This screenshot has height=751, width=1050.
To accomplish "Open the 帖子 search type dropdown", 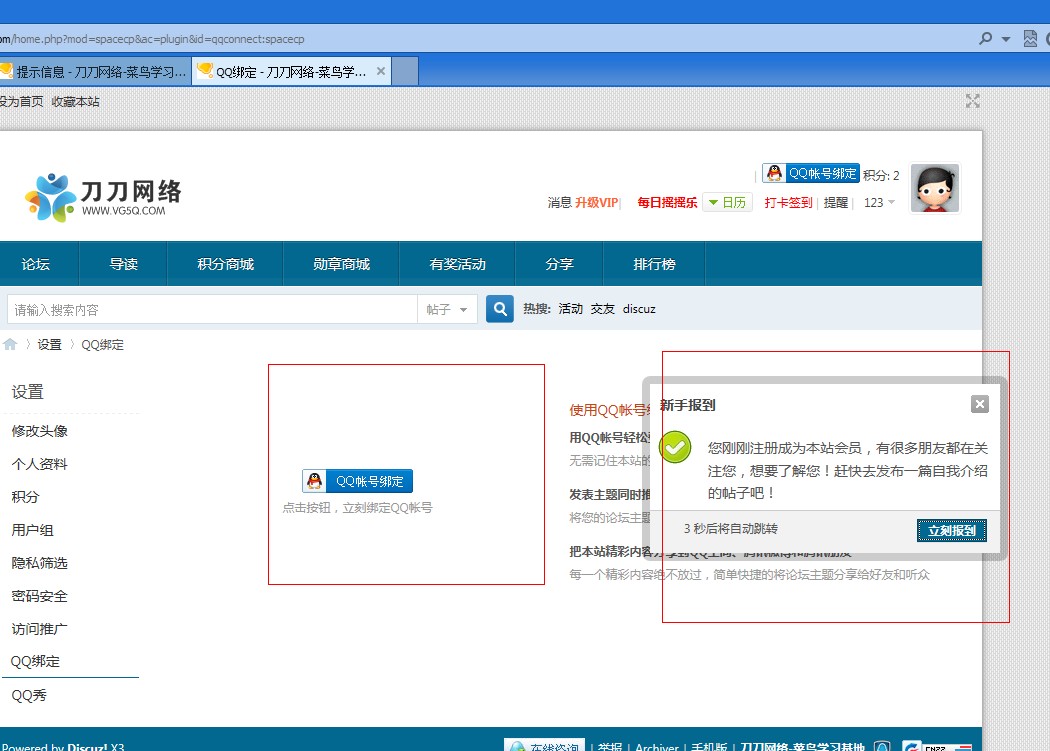I will click(447, 310).
